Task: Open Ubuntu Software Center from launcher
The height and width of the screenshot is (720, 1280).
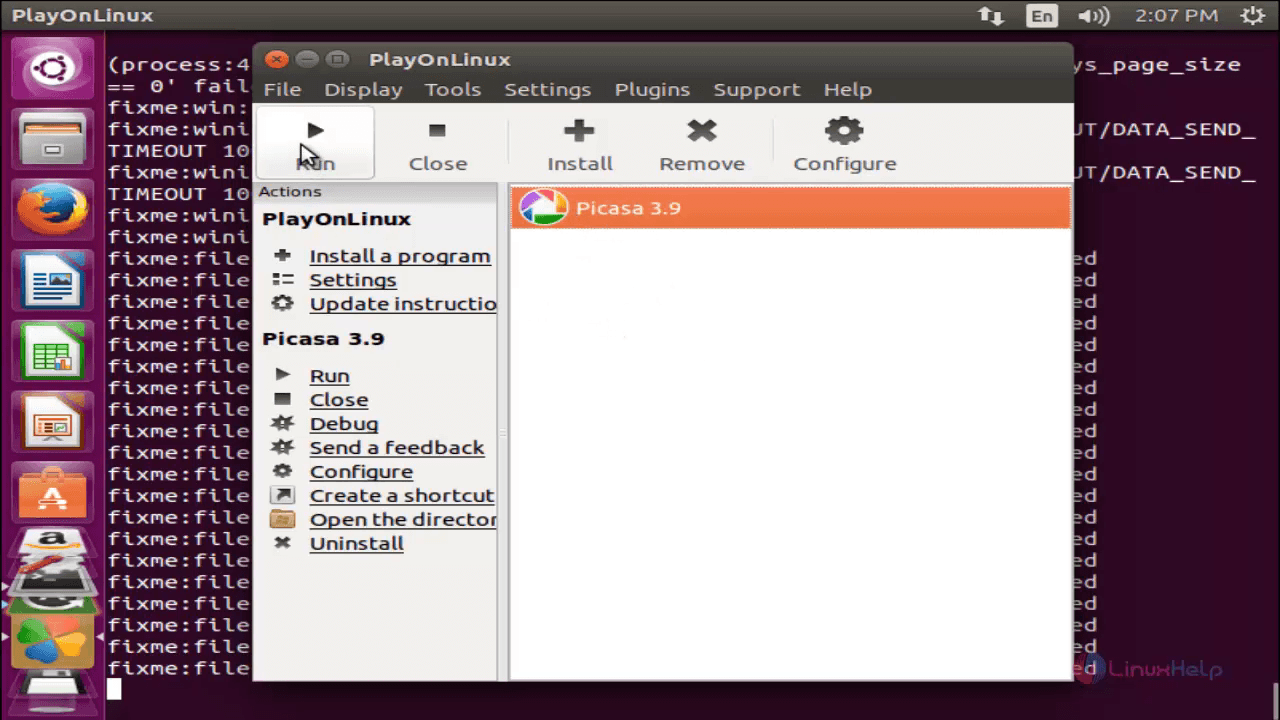Action: [53, 493]
